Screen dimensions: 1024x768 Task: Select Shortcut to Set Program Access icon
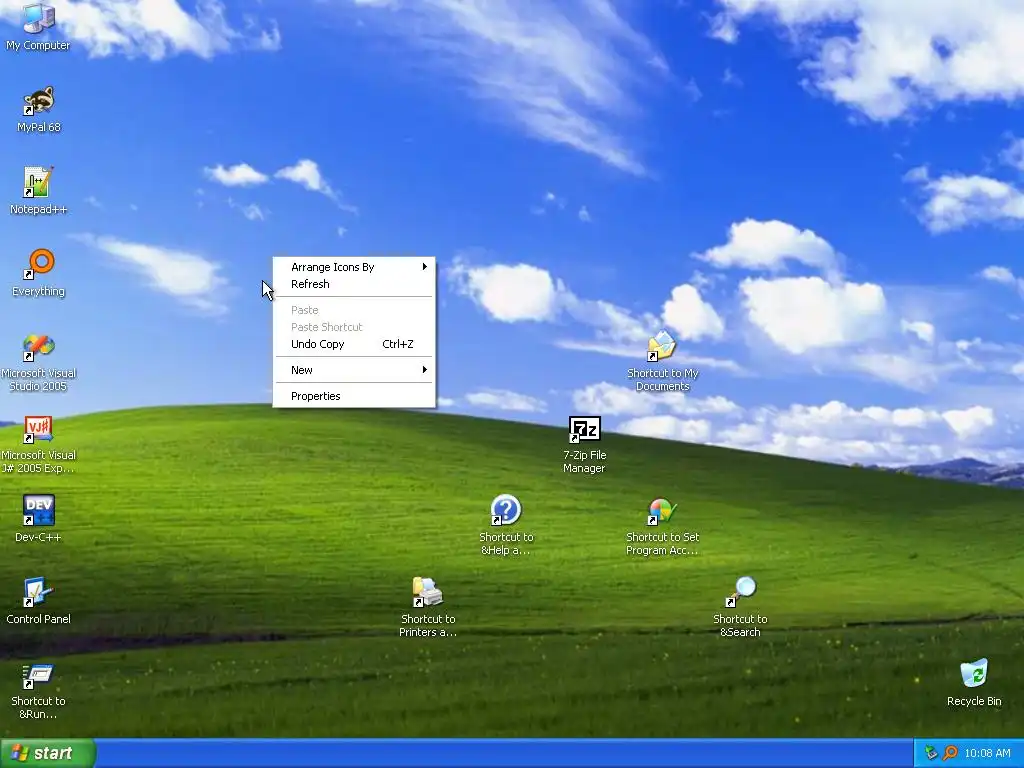point(662,526)
